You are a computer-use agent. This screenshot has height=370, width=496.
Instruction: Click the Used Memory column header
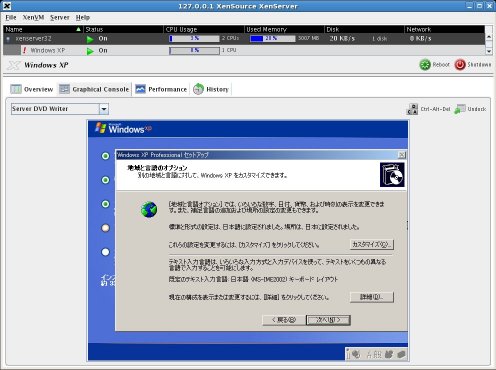284,29
